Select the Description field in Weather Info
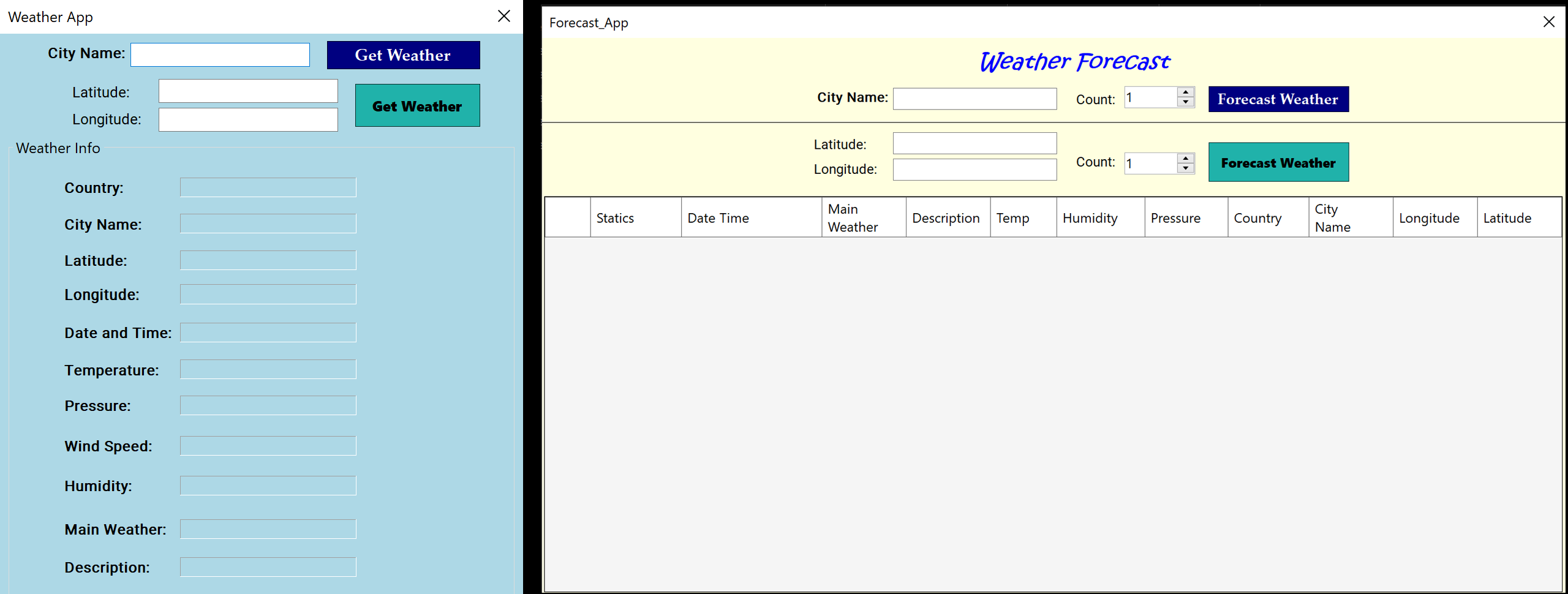Image resolution: width=1568 pixels, height=594 pixels. [268, 567]
